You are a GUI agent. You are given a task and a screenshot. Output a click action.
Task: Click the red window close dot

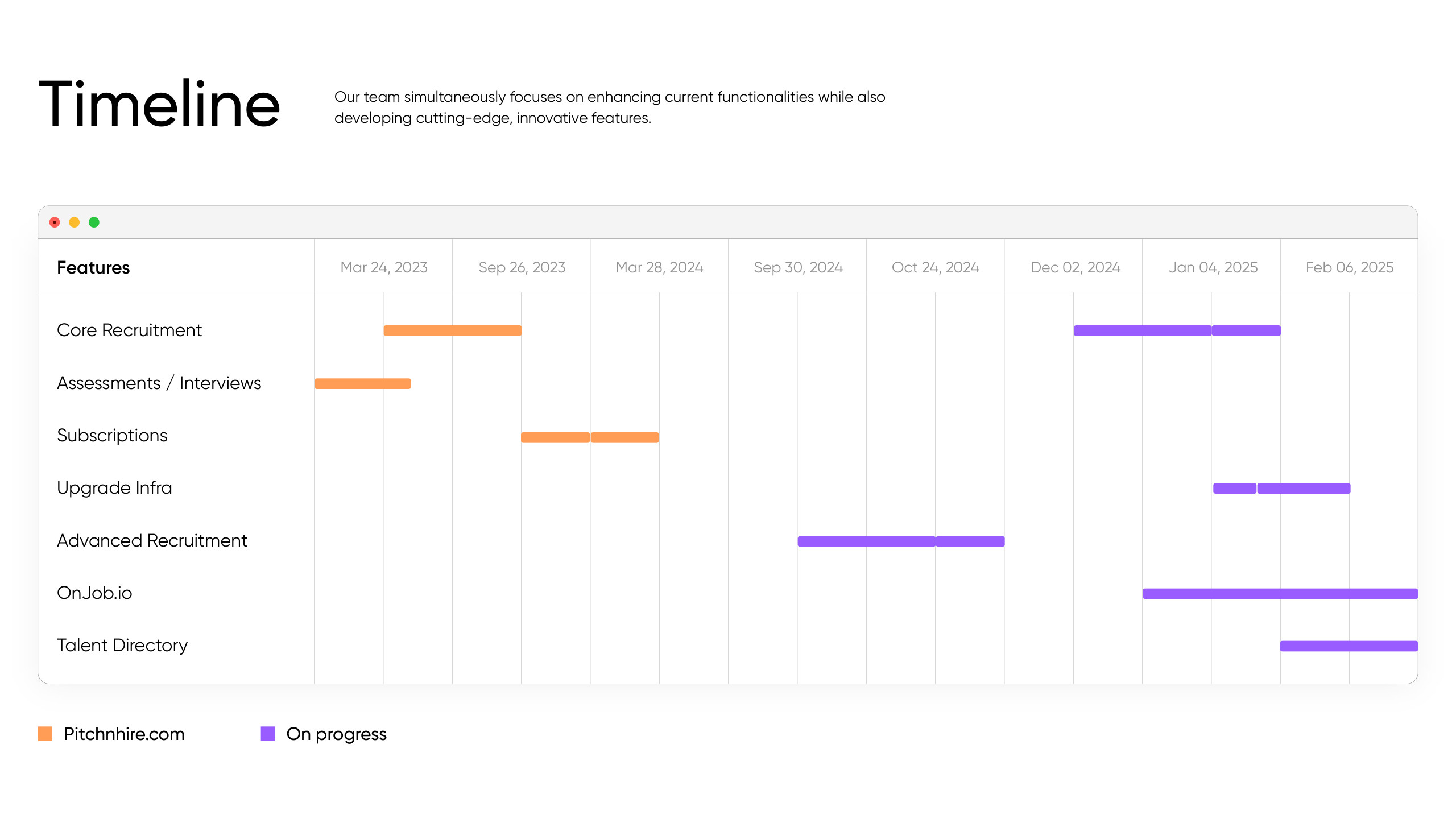(55, 222)
